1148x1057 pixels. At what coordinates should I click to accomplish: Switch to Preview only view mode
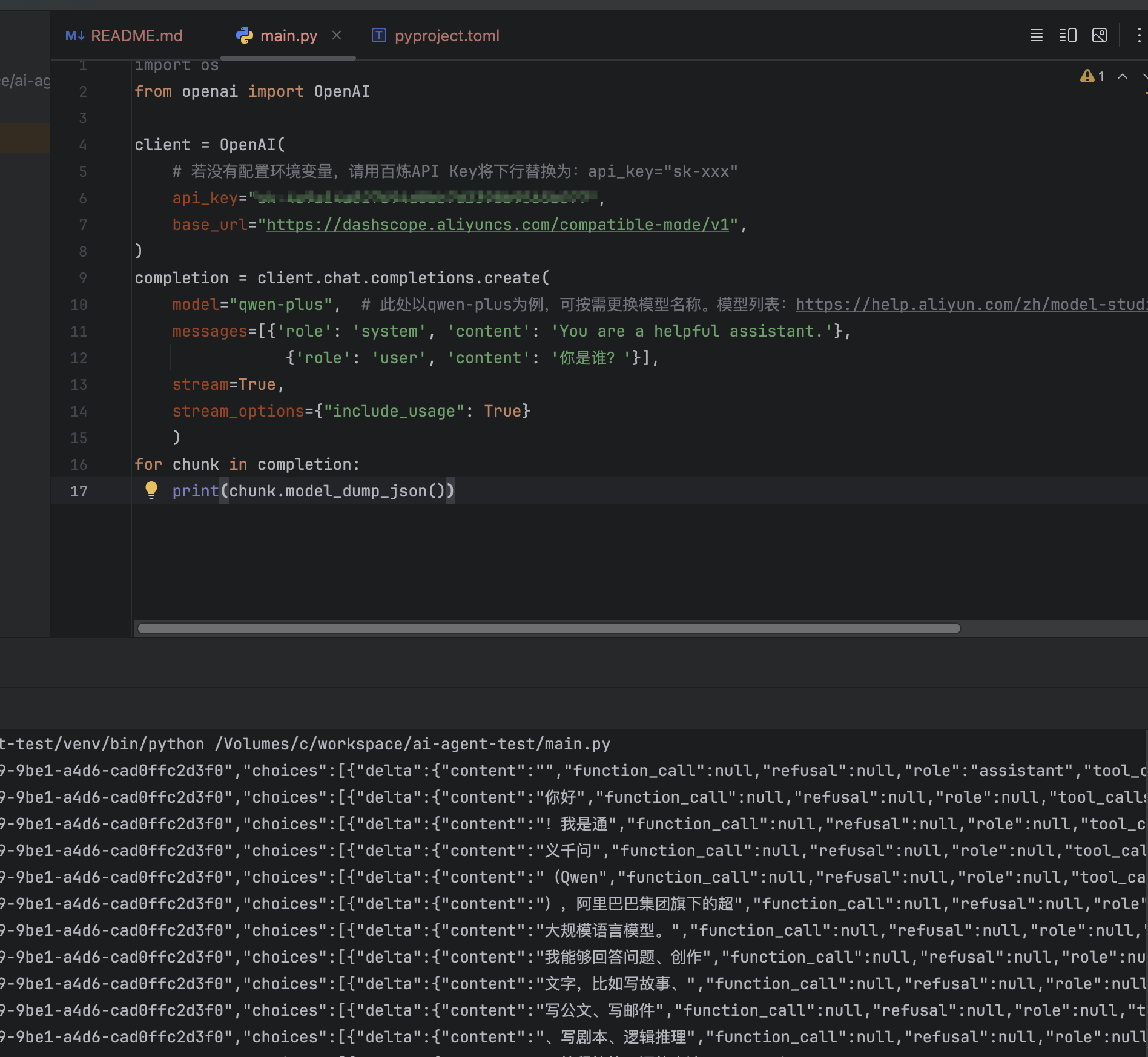(1099, 36)
